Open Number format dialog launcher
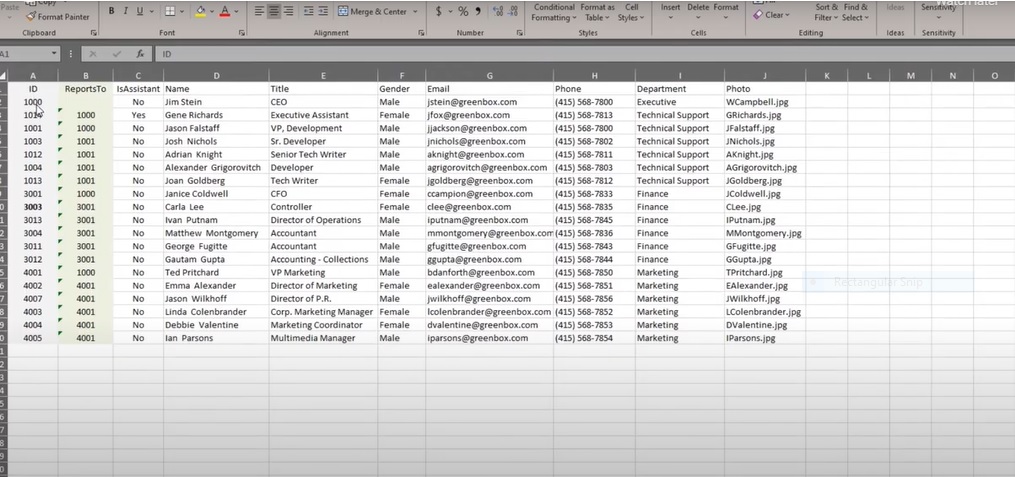Viewport: 1015px width, 477px height. click(x=519, y=32)
